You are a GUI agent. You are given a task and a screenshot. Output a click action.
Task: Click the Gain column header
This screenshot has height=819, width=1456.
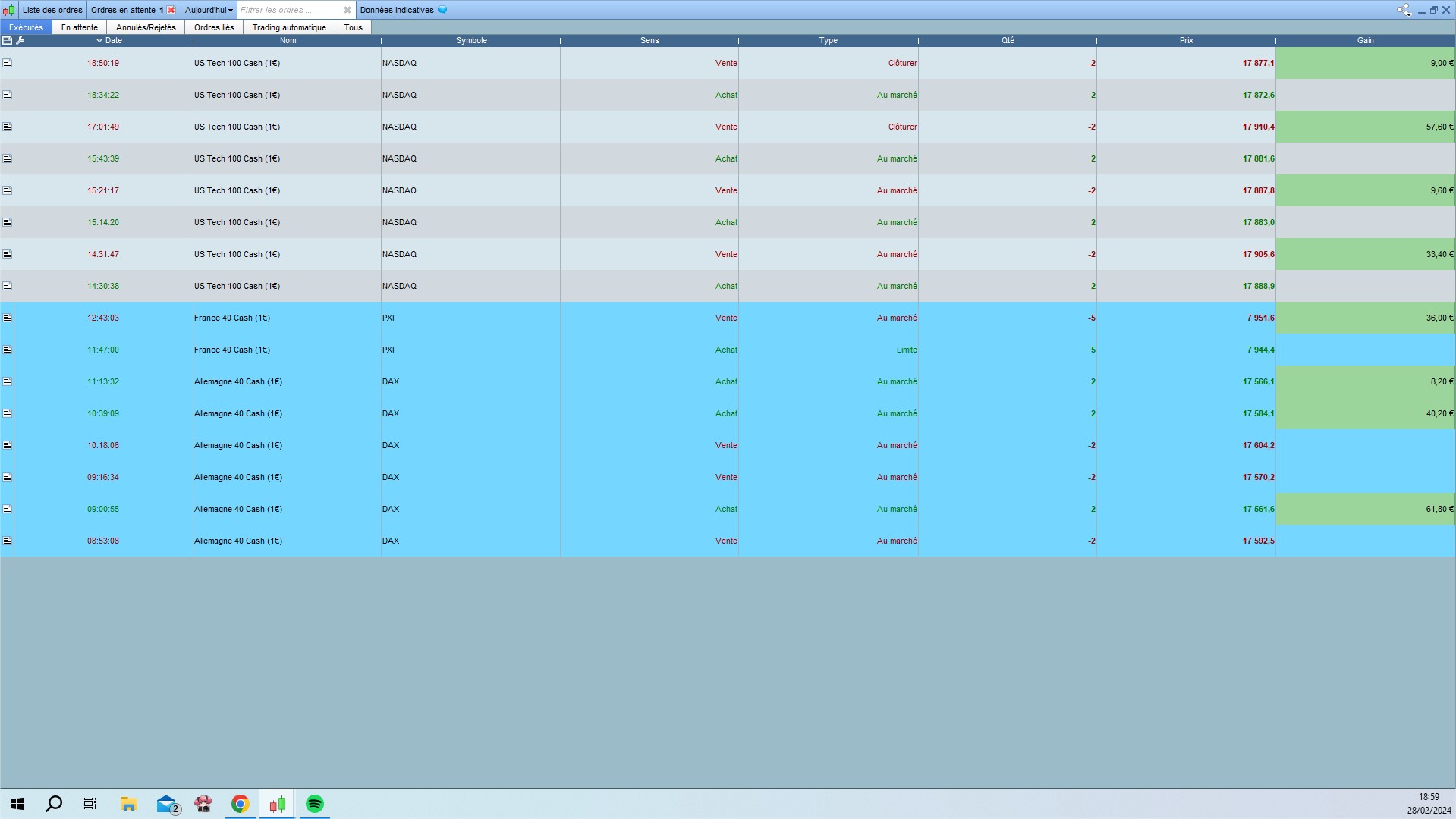coord(1365,41)
